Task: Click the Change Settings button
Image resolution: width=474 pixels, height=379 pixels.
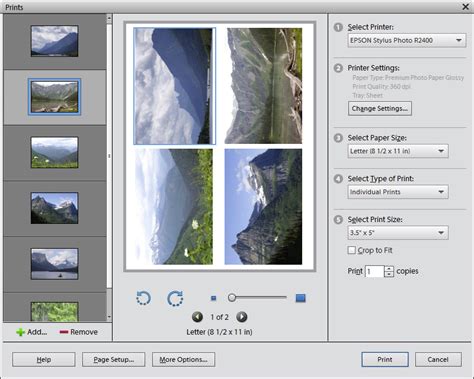Action: 380,109
